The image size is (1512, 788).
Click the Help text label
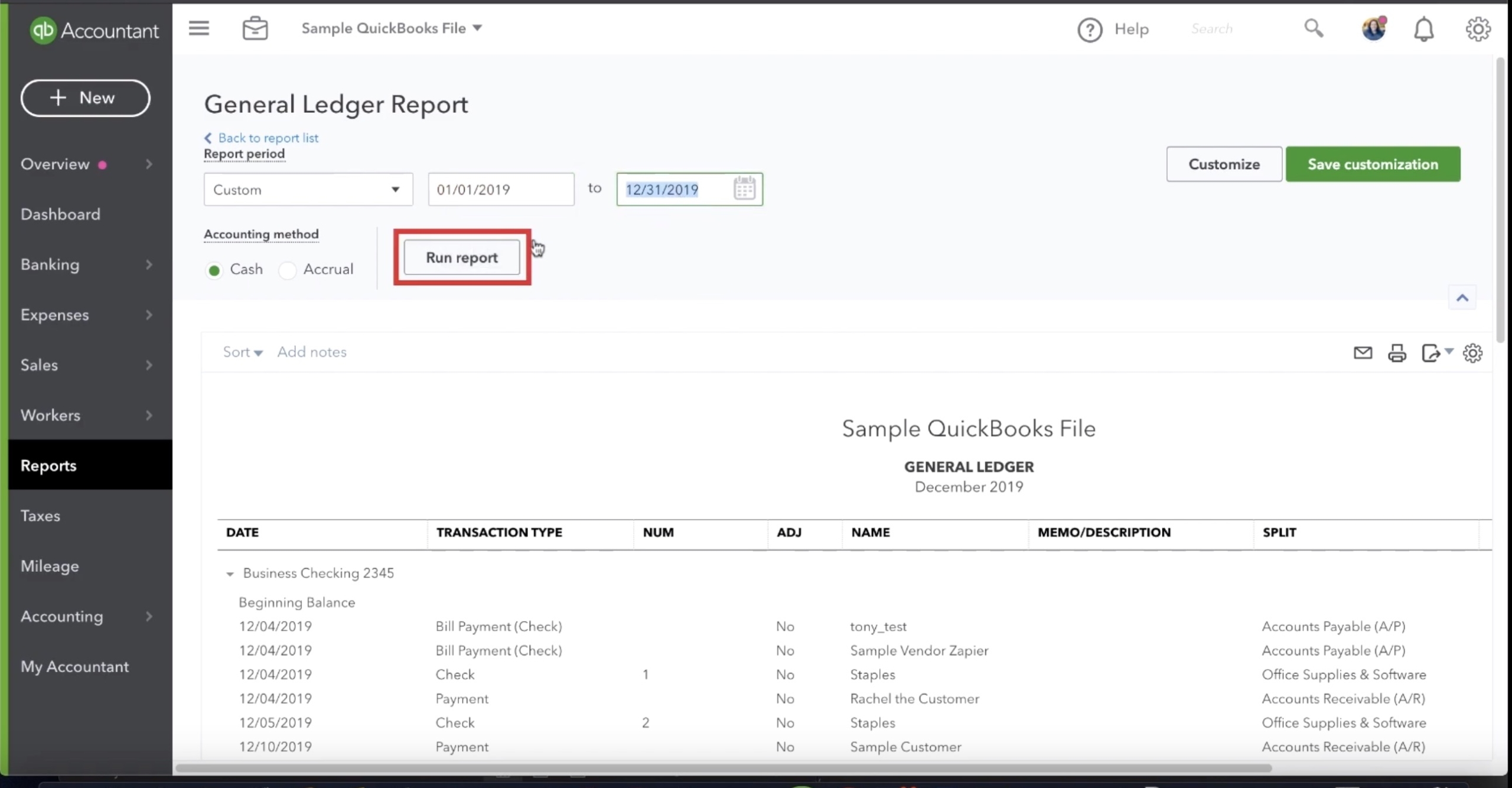click(1131, 30)
